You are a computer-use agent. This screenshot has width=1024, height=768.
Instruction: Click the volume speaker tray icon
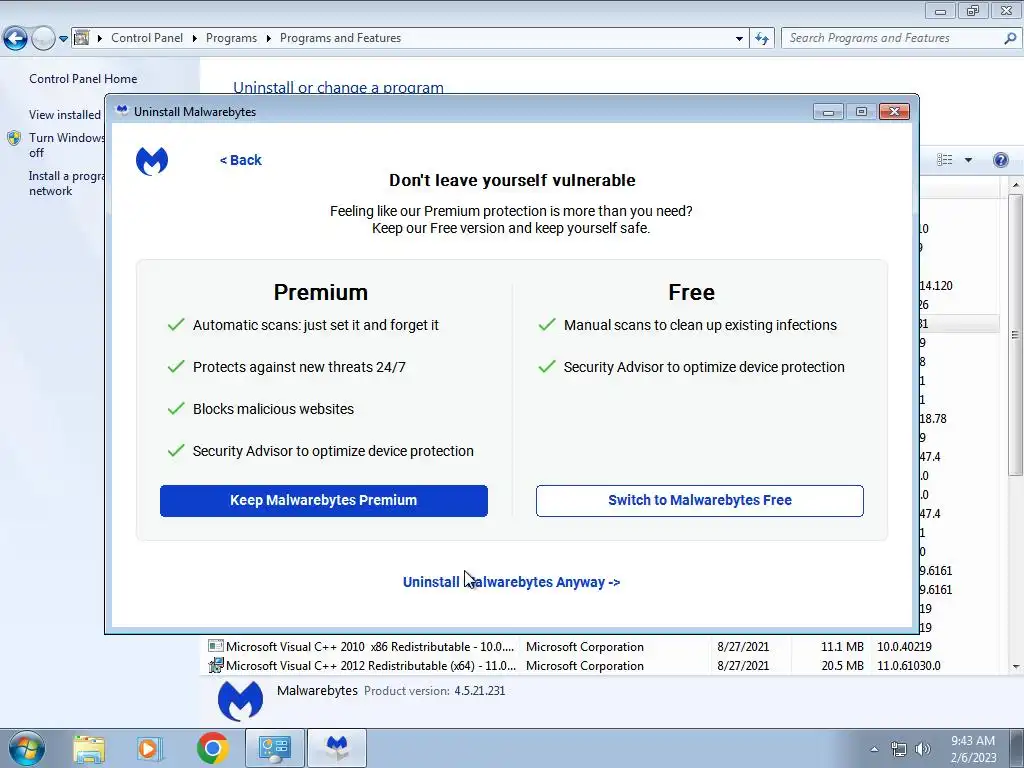(x=922, y=749)
